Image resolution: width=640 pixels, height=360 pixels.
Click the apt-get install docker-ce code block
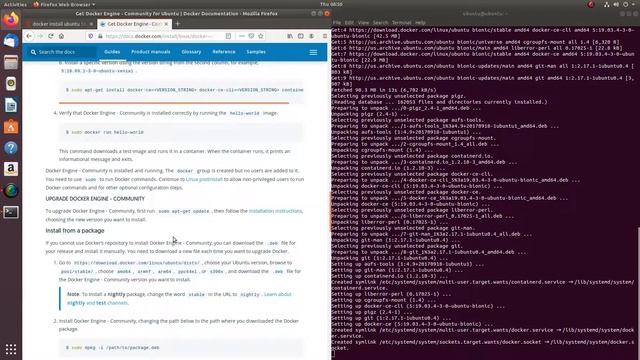coord(182,90)
